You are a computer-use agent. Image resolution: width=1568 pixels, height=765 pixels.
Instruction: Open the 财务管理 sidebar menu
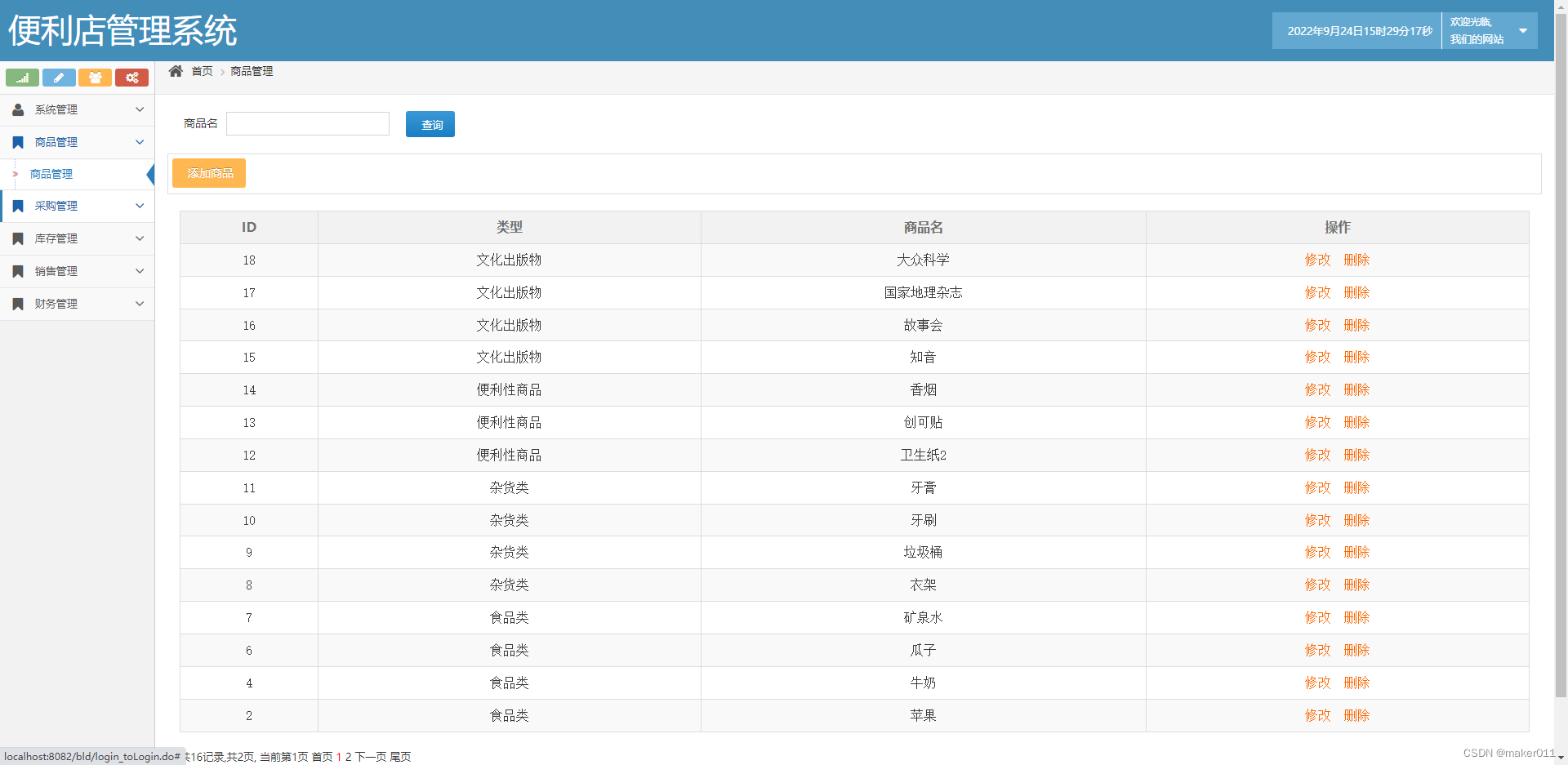coord(77,304)
